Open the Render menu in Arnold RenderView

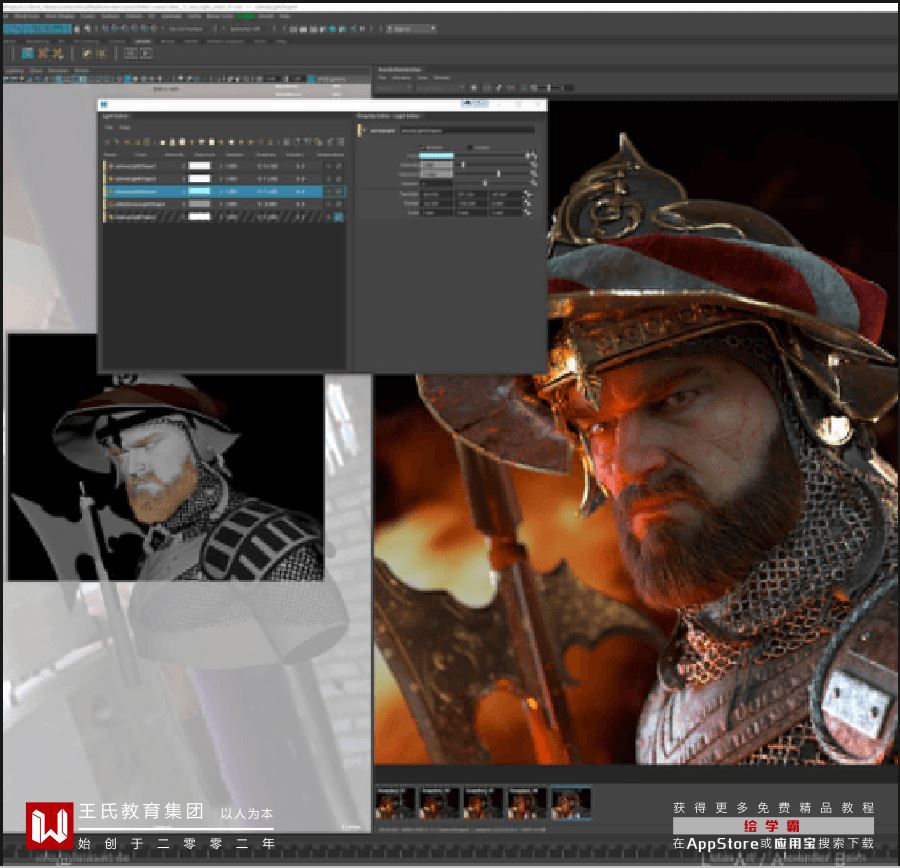coord(441,78)
